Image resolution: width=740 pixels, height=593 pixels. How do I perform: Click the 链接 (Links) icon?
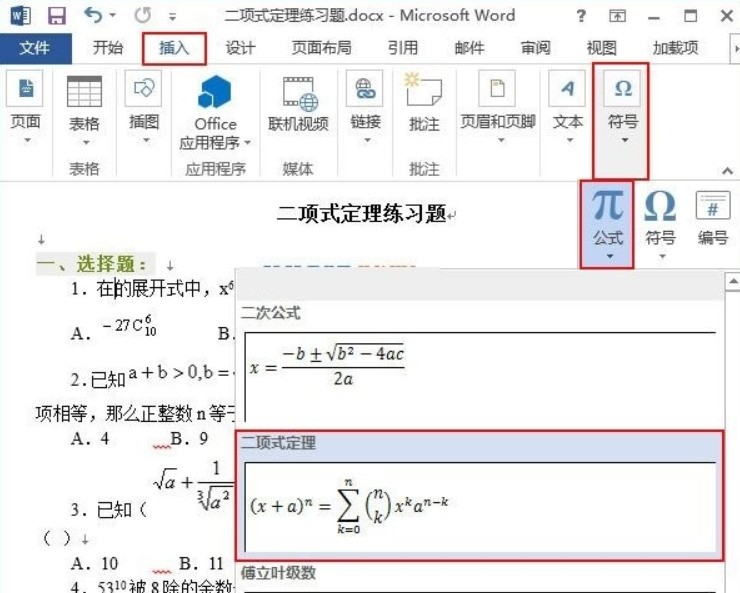click(x=364, y=88)
